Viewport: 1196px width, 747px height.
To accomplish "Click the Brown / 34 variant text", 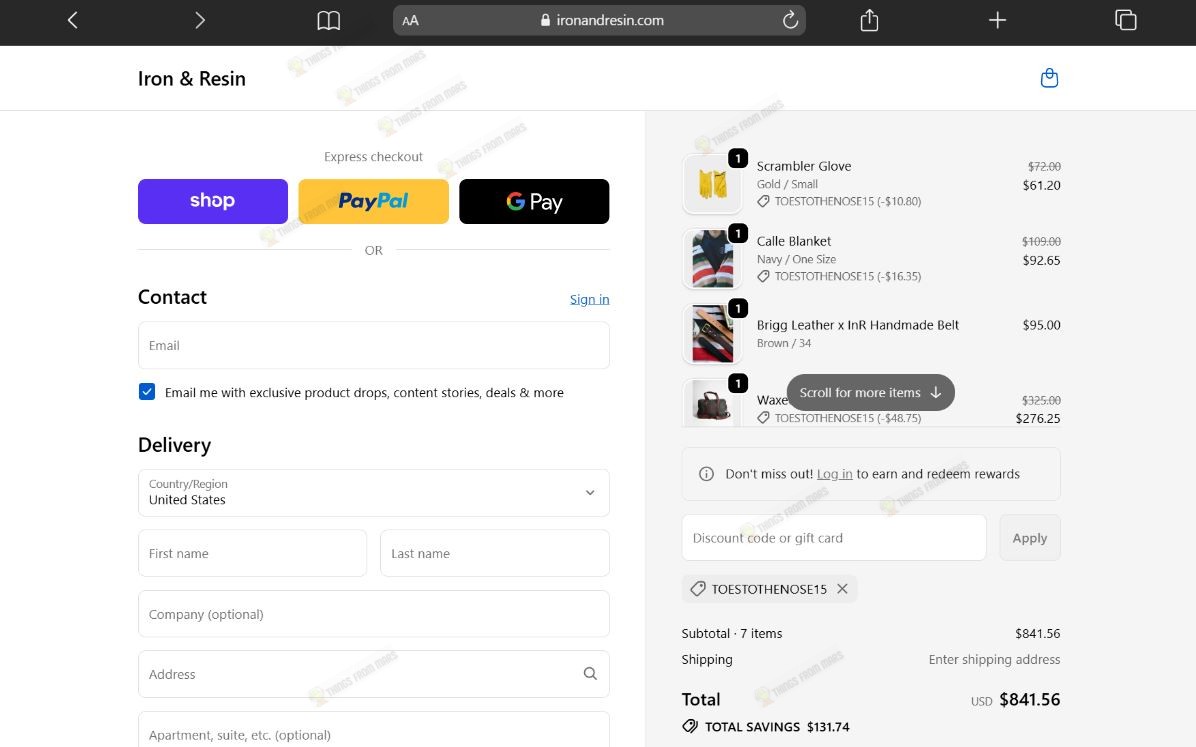I will pyautogui.click(x=784, y=343).
